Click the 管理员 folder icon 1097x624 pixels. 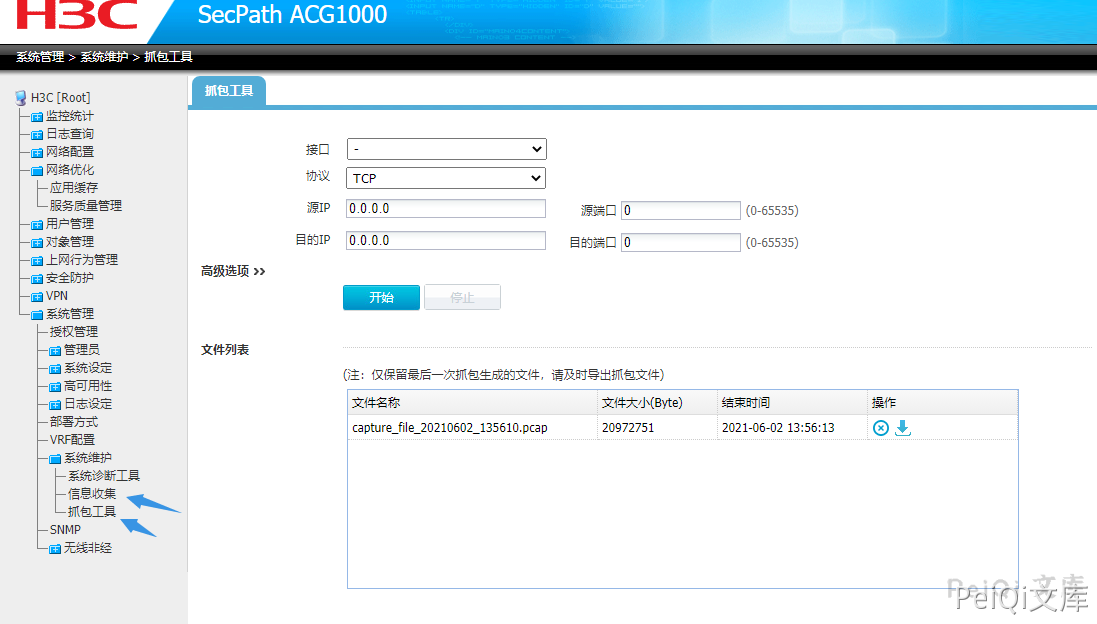(x=56, y=350)
